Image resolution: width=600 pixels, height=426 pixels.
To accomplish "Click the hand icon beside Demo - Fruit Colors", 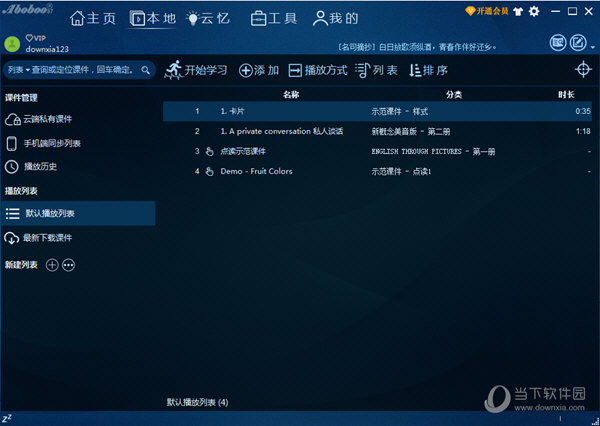I will [209, 171].
